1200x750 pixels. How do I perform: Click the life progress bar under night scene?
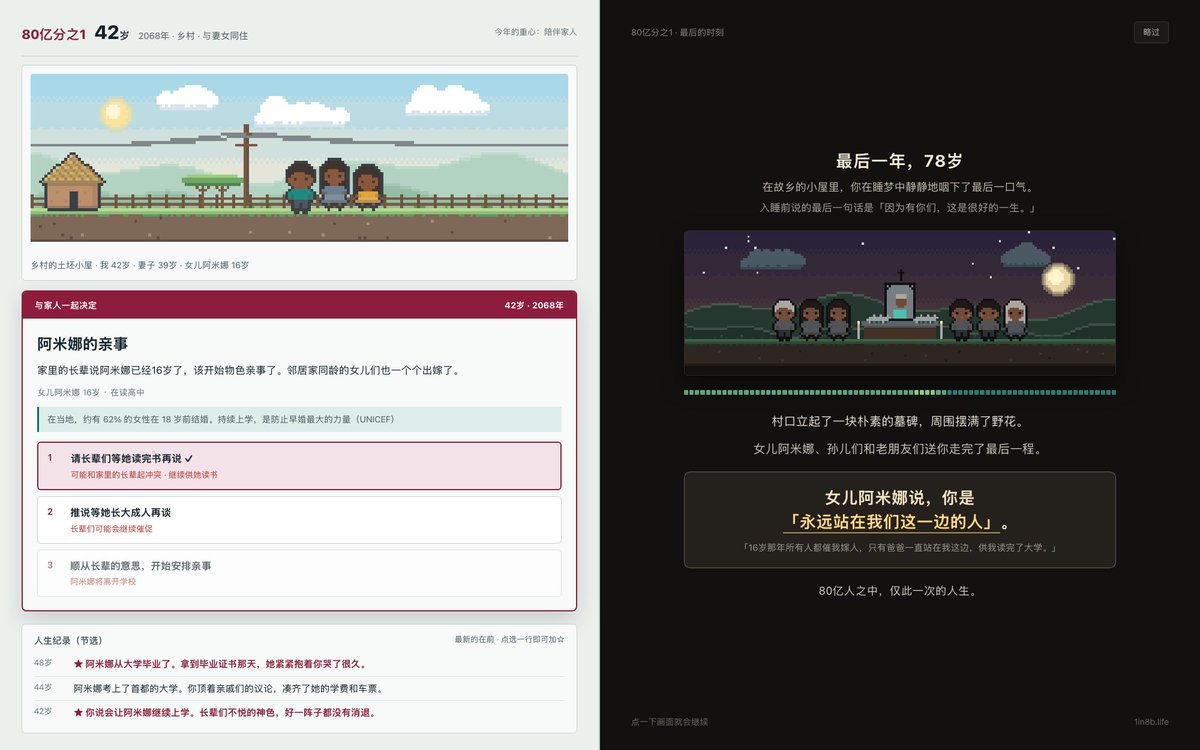[x=899, y=393]
